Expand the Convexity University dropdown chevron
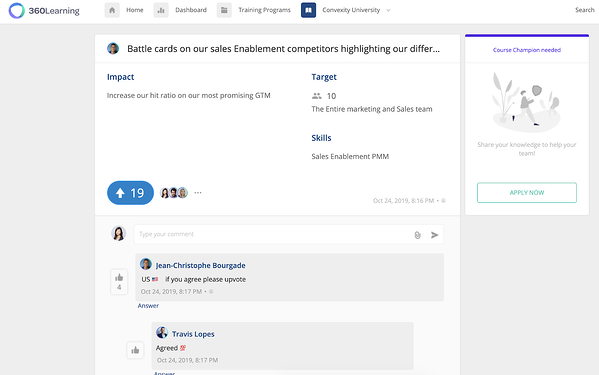This screenshot has height=375, width=599. tap(389, 10)
